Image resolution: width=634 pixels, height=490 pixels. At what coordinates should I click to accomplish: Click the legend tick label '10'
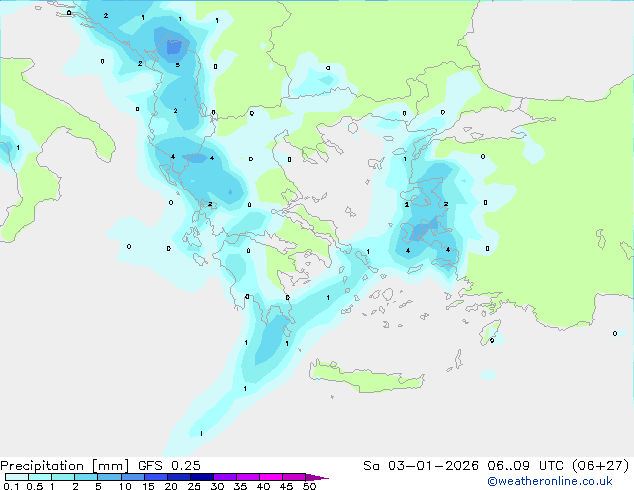point(125,486)
